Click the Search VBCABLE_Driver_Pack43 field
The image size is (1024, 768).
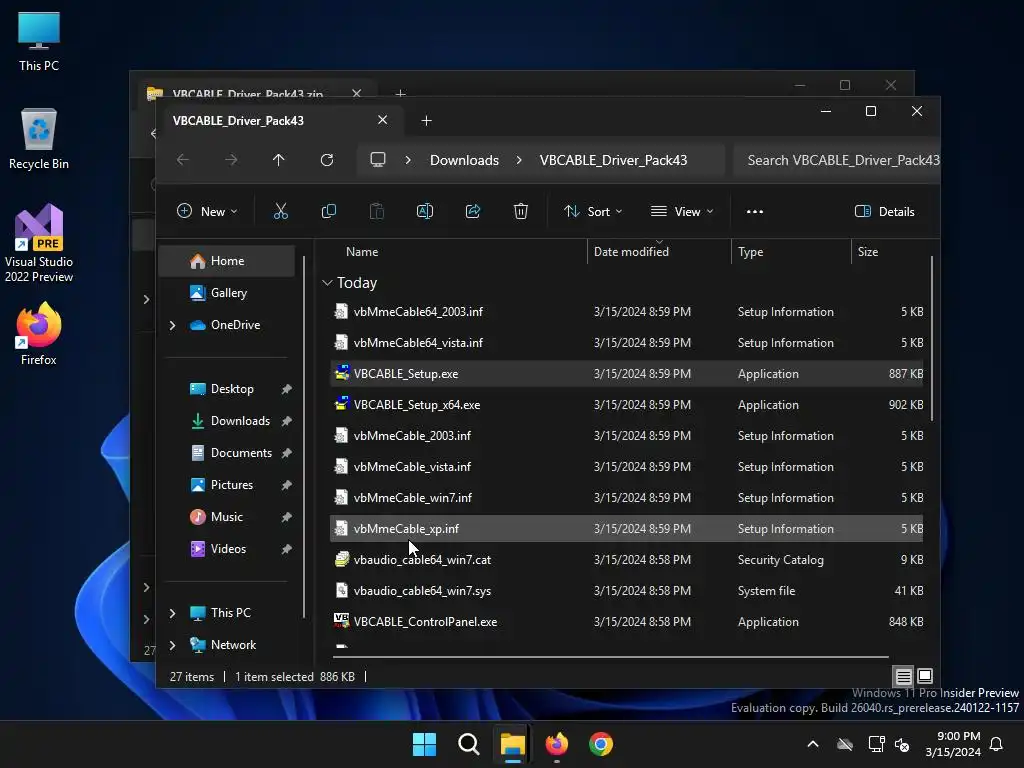pos(837,160)
